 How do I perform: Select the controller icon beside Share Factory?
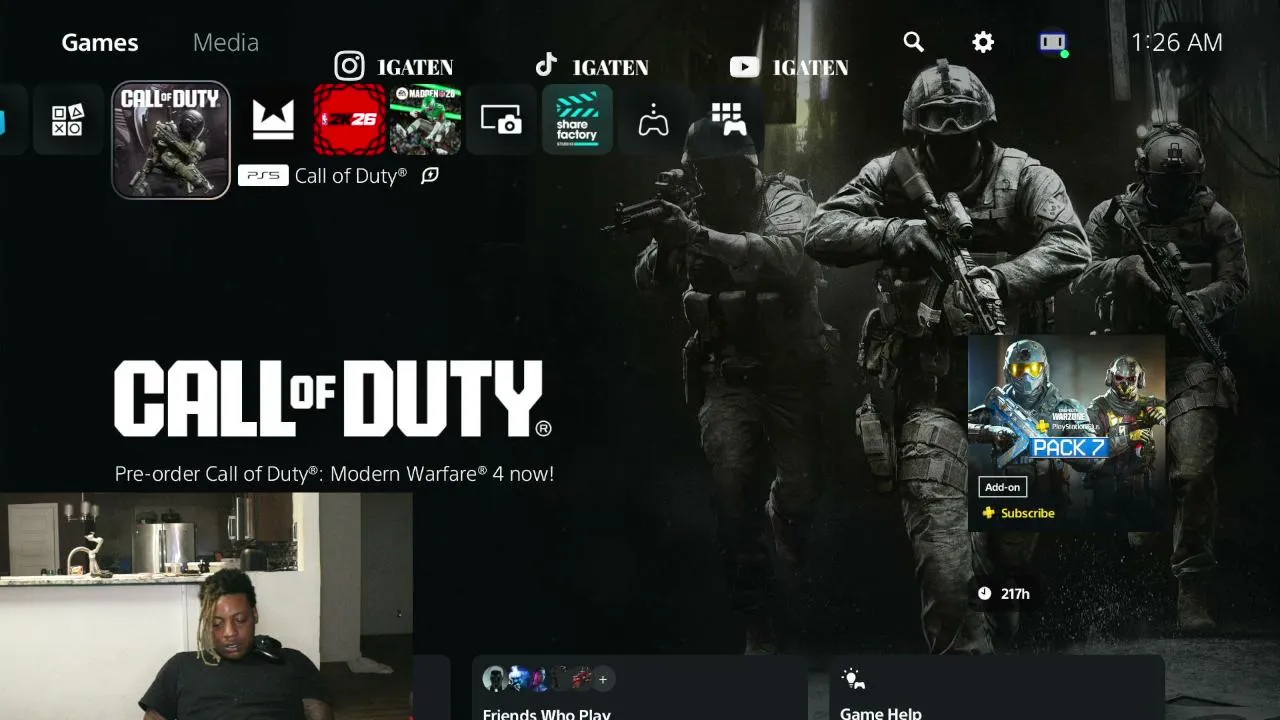tap(653, 120)
